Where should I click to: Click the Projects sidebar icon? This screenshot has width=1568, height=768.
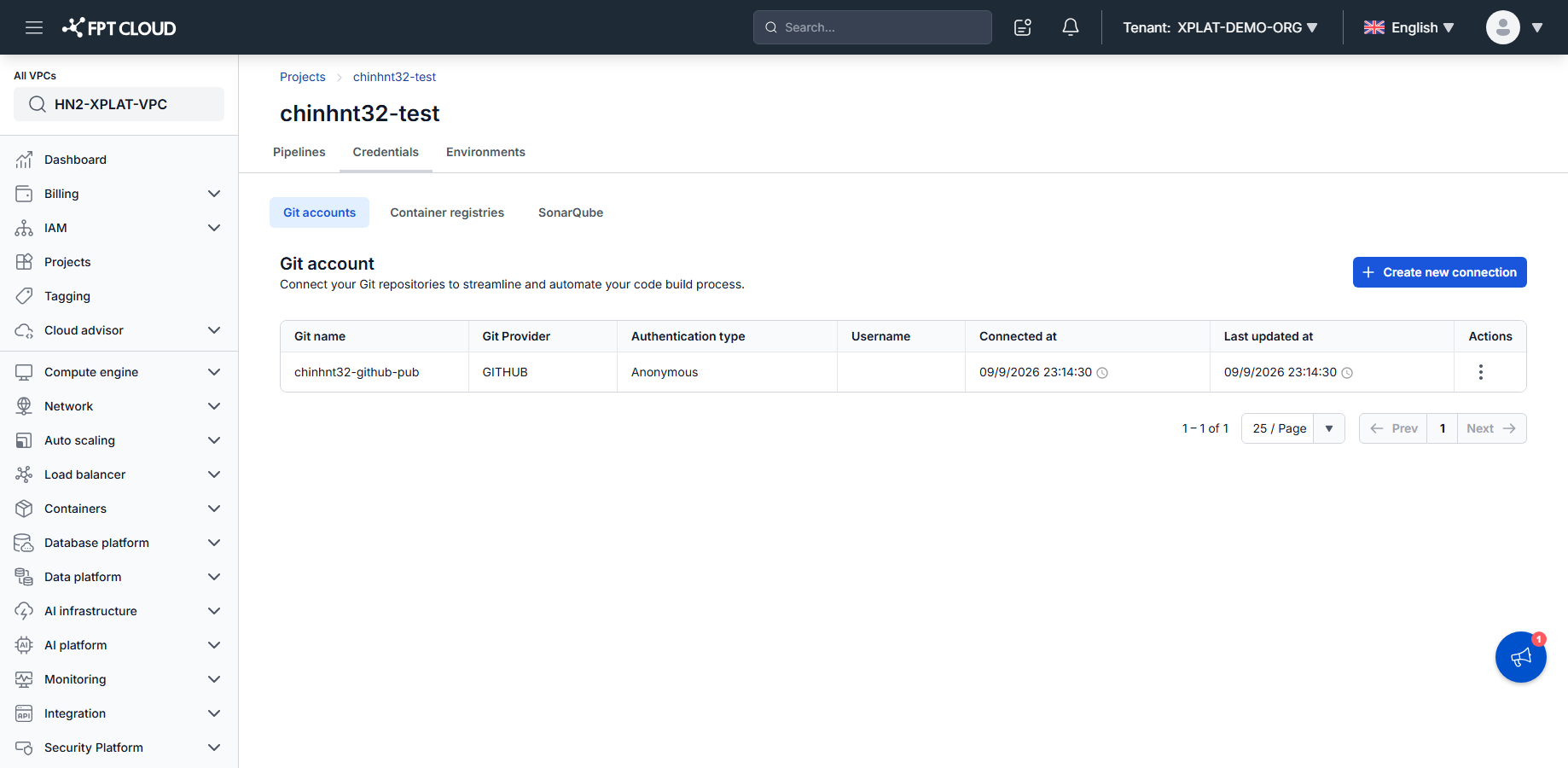click(24, 262)
